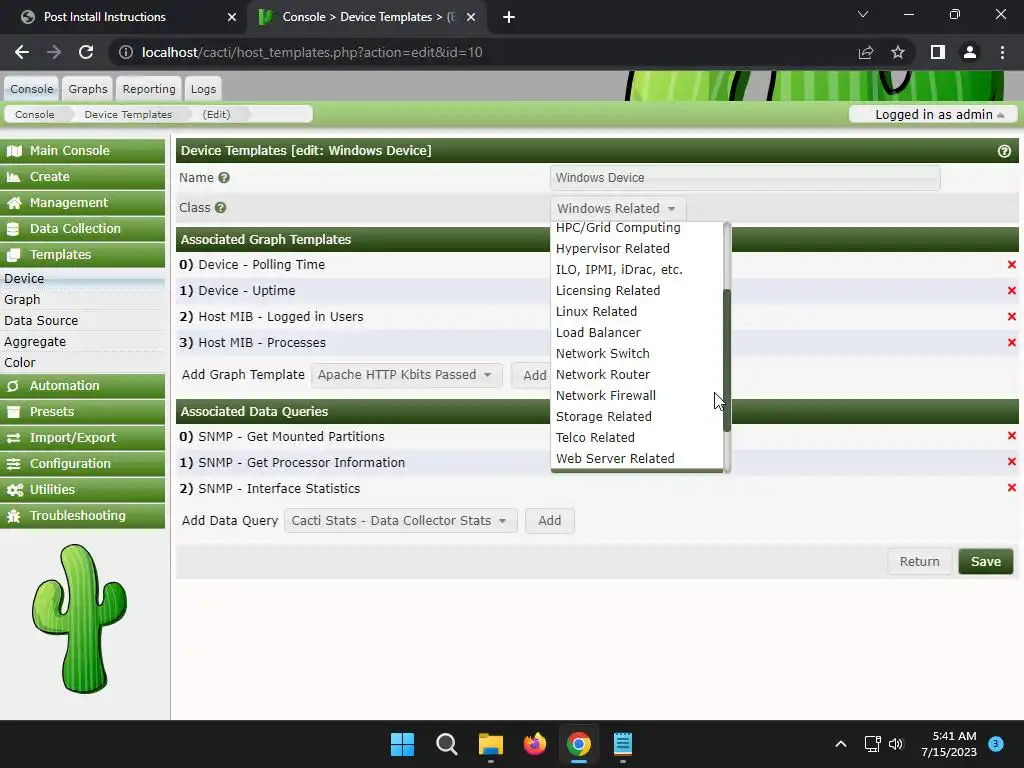Open help icon in Device Templates header

click(x=1004, y=151)
